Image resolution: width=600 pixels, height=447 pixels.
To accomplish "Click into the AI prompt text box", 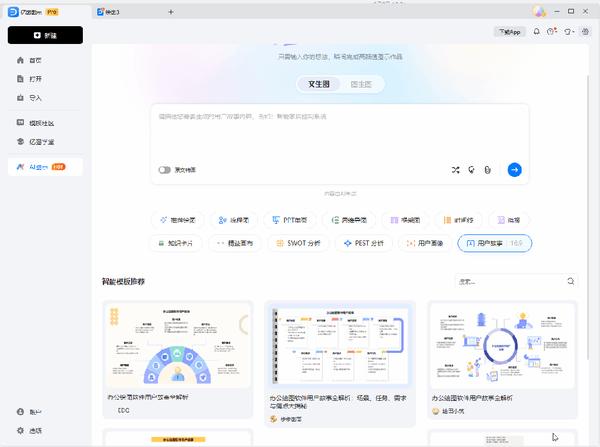I will pyautogui.click(x=340, y=132).
